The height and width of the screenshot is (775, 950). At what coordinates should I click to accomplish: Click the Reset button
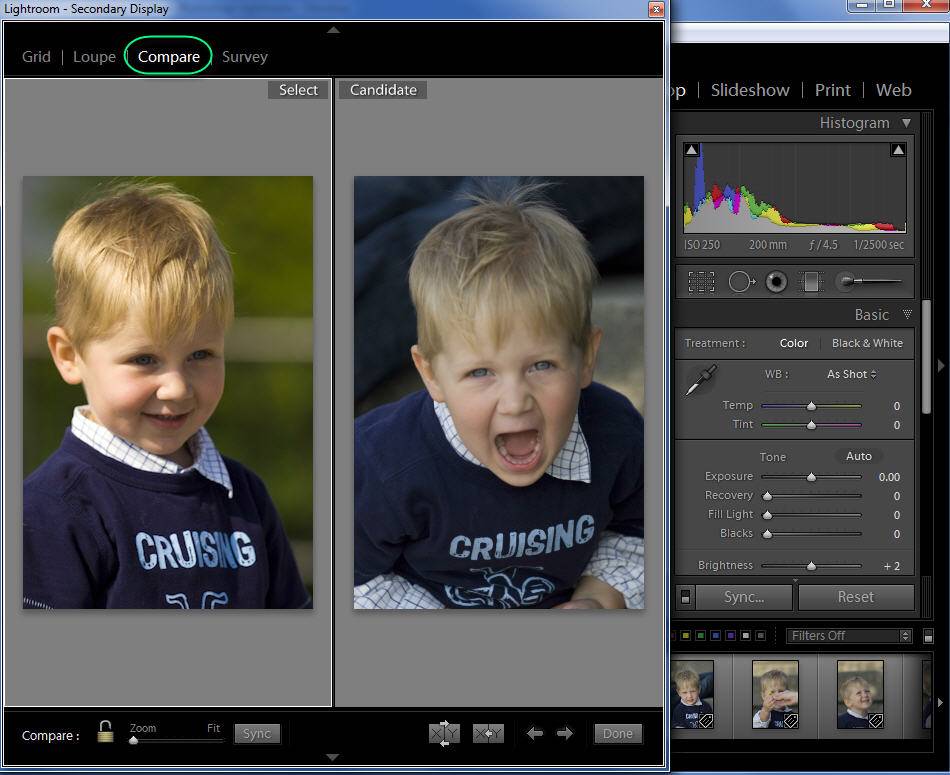[855, 597]
